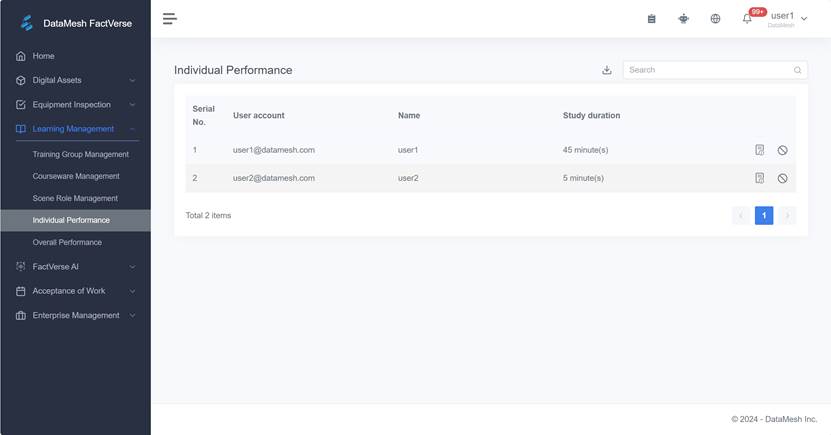
Task: View details report icon for user1
Action: [x=760, y=150]
